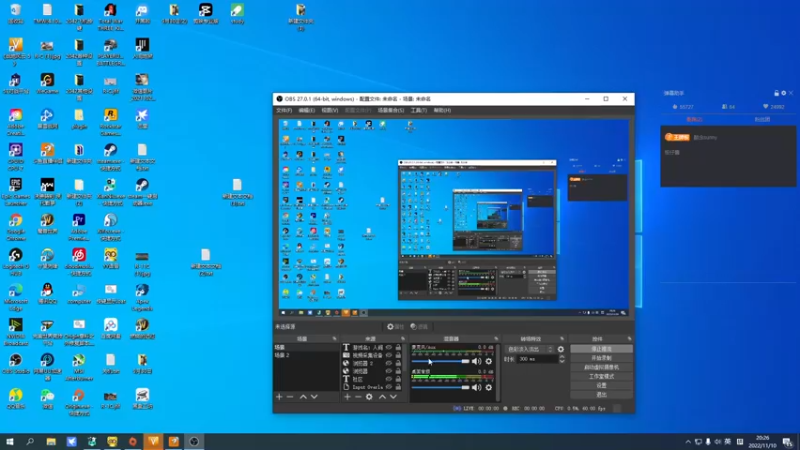Click 停止推流 stop streaming button
The image size is (800, 450).
pos(602,349)
